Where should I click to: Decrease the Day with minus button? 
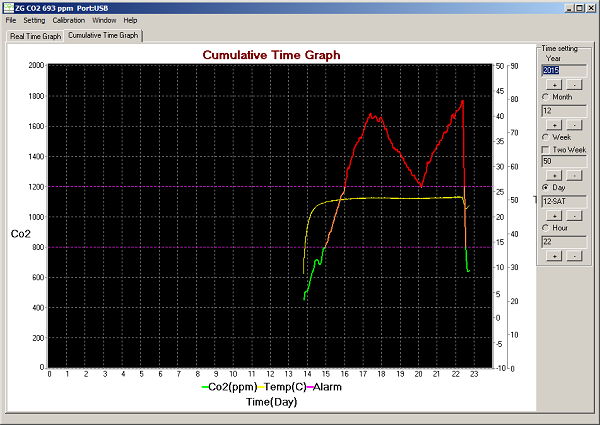(x=574, y=215)
